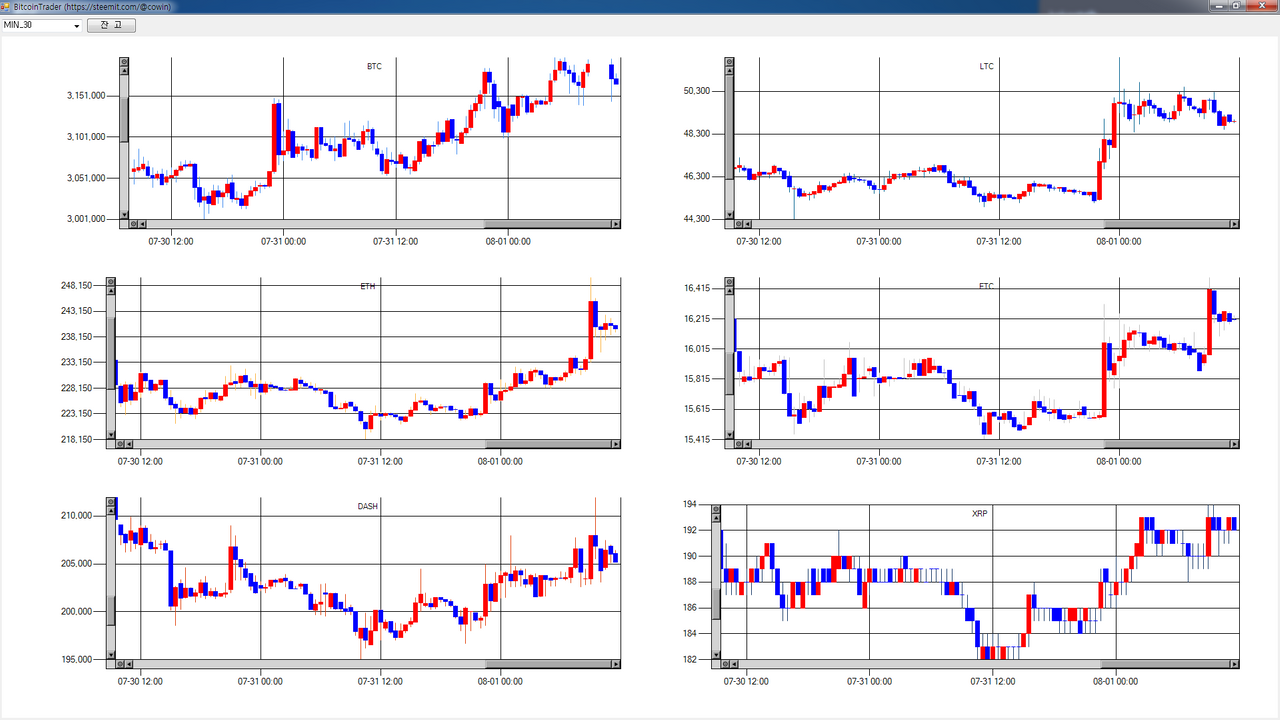Viewport: 1280px width, 720px height.
Task: Click XRP chart horizontal scrollbar thumb
Action: coord(1165,664)
